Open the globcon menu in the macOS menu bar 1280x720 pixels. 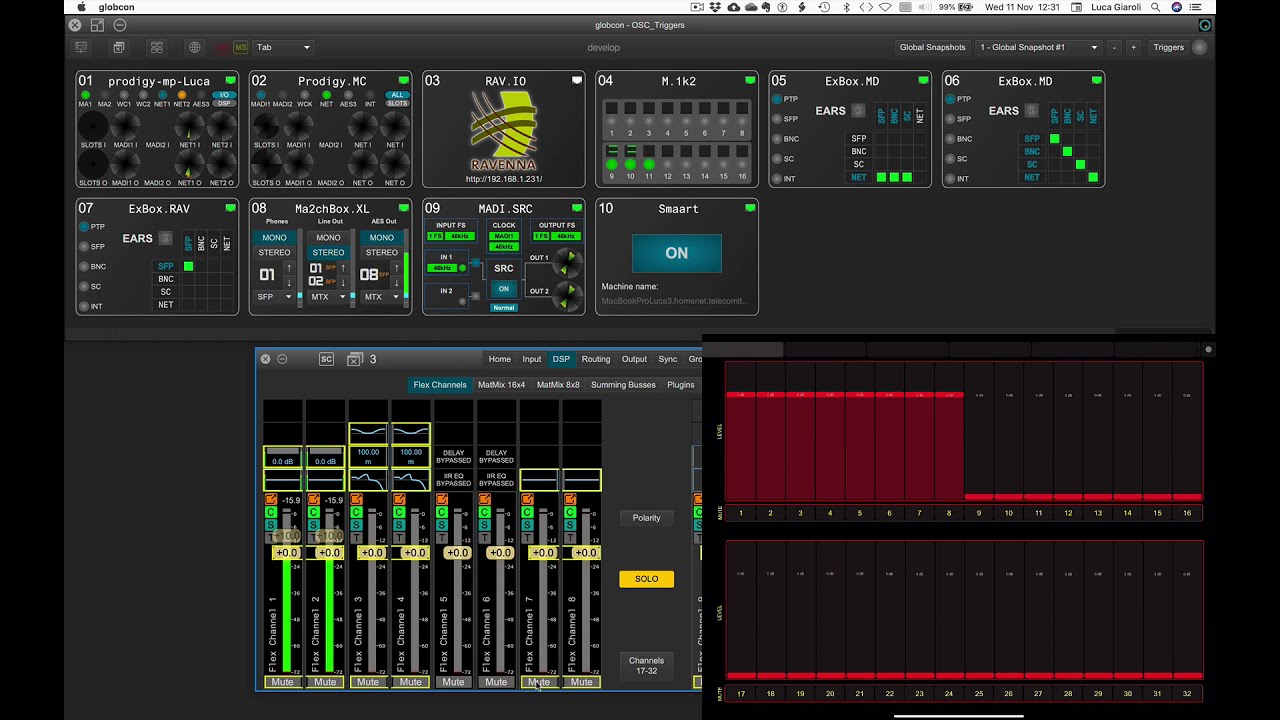click(117, 7)
